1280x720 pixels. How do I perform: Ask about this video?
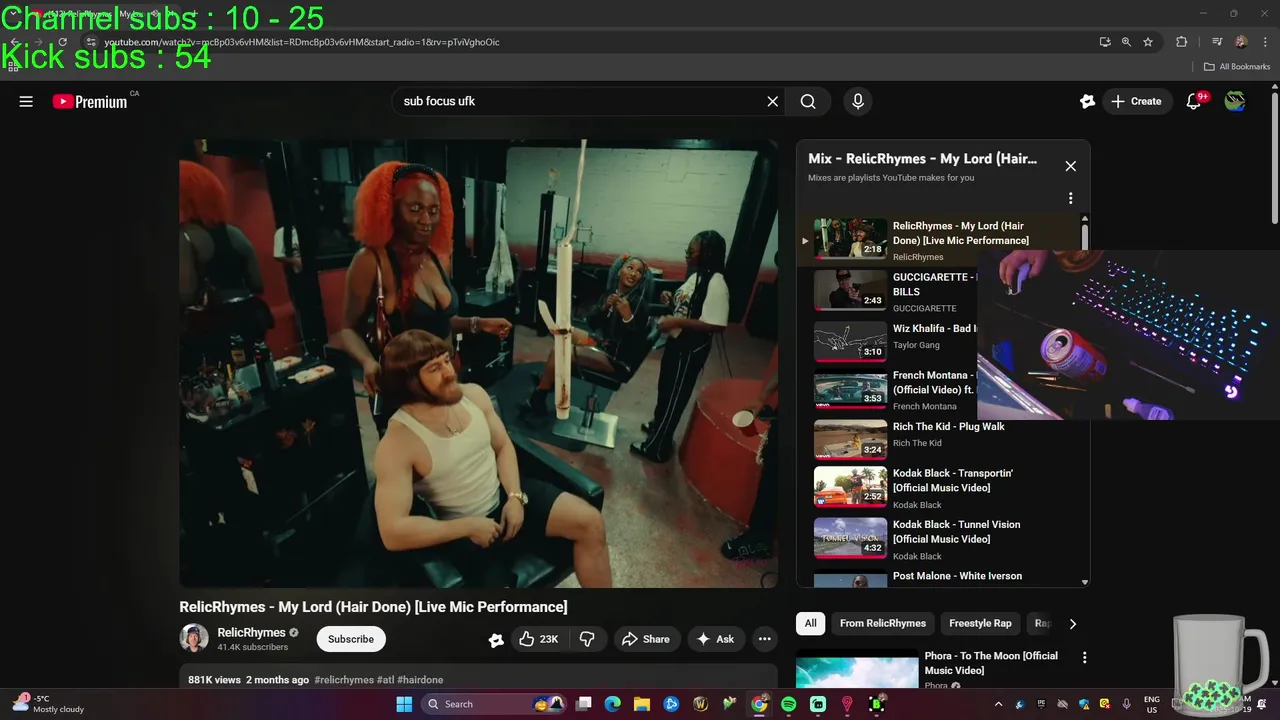[x=715, y=639]
